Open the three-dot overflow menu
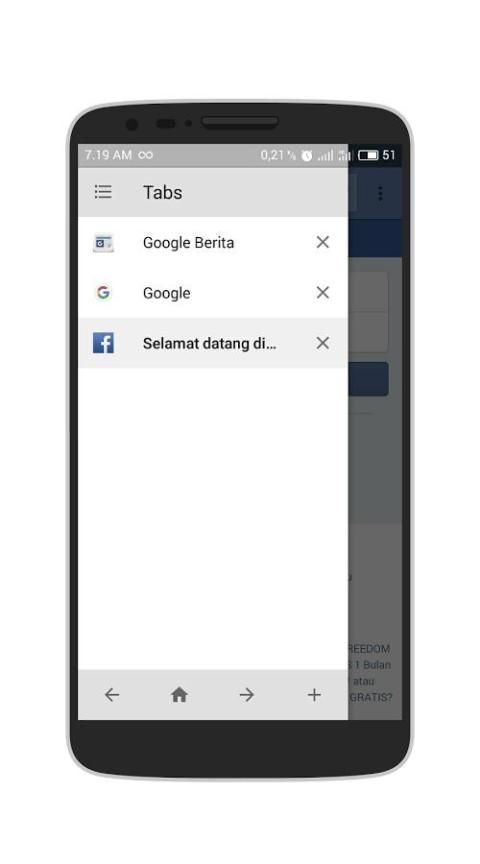 tap(380, 193)
